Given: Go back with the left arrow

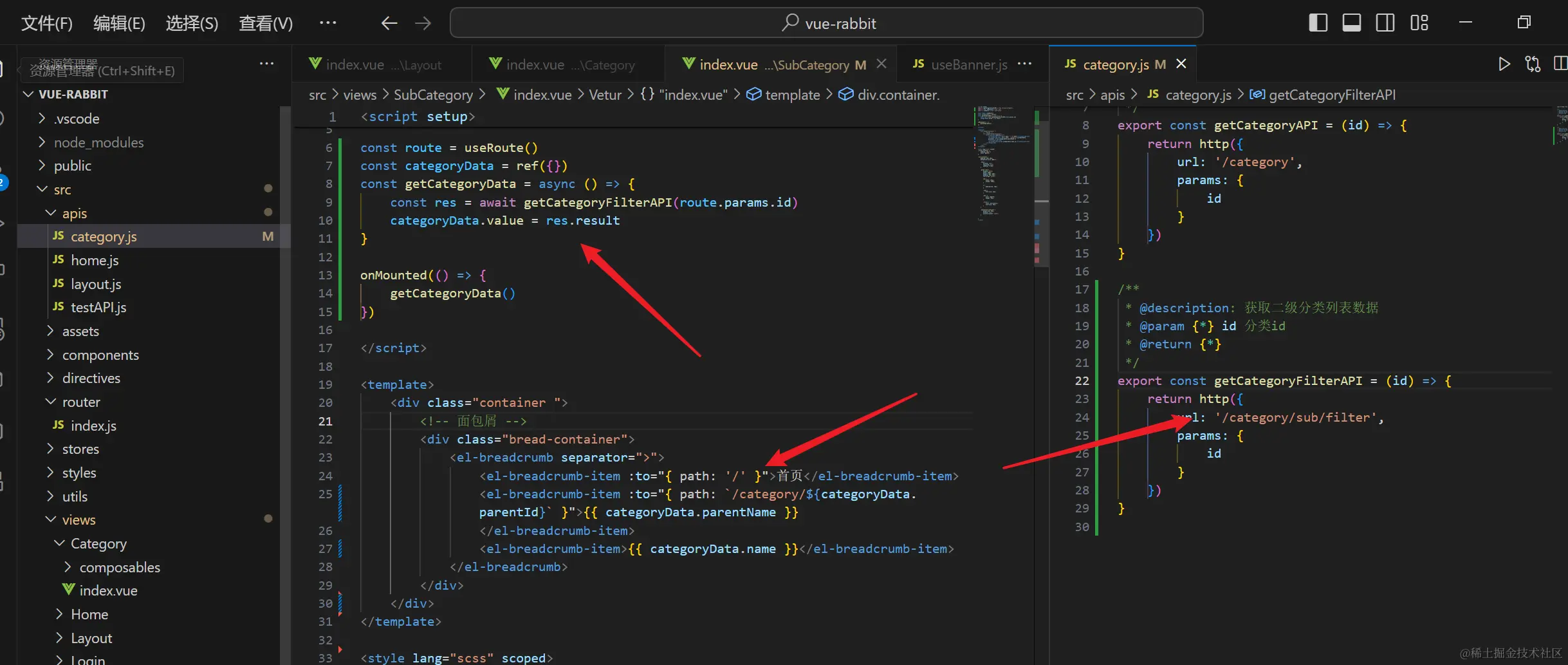Looking at the screenshot, I should pyautogui.click(x=389, y=24).
